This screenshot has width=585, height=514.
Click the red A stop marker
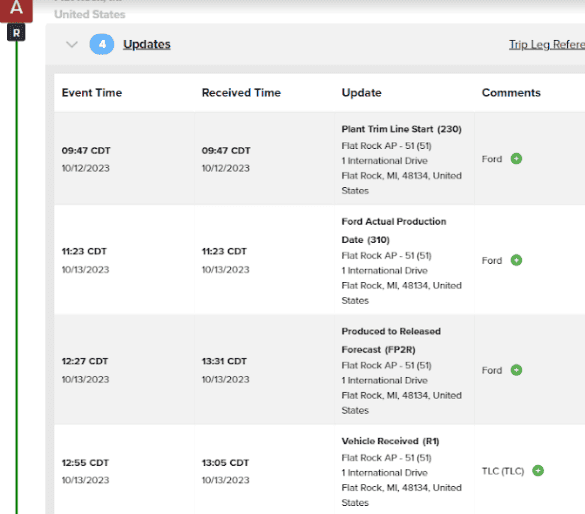point(16,9)
